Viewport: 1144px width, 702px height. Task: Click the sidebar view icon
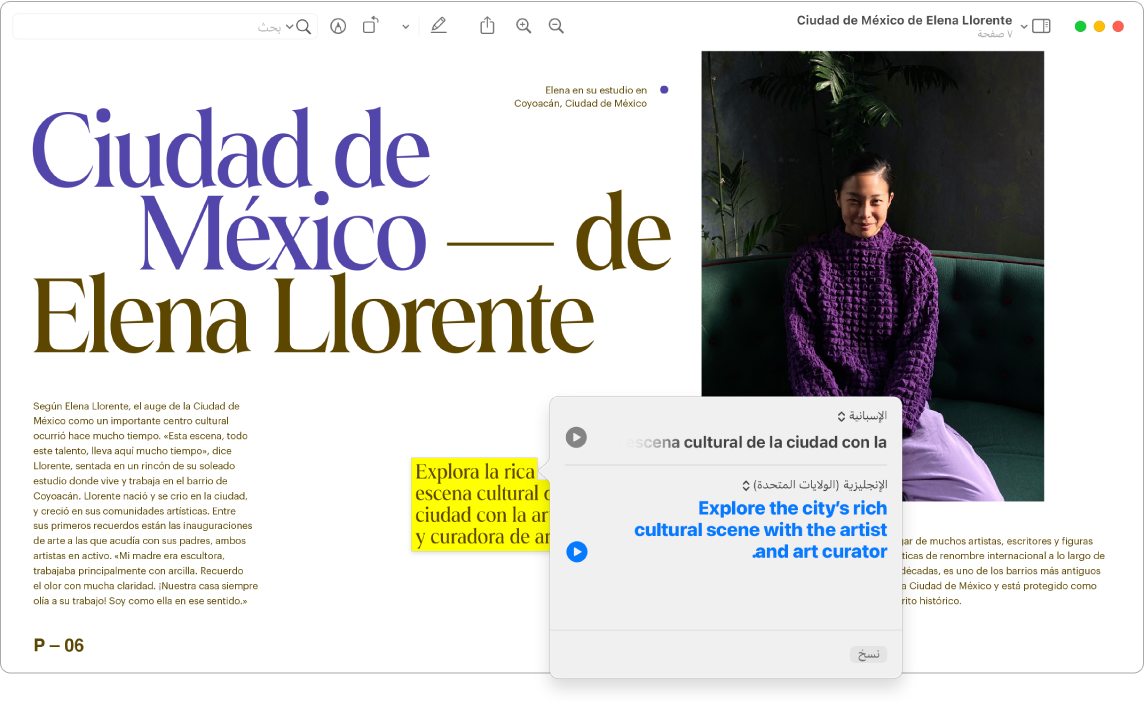click(x=1041, y=26)
